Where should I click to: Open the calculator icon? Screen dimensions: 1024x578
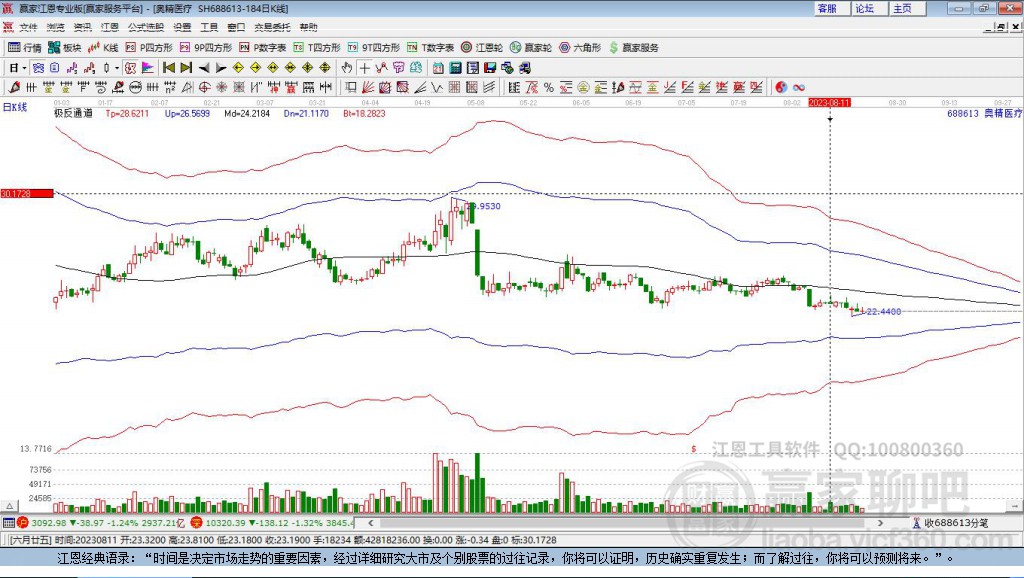[456, 68]
